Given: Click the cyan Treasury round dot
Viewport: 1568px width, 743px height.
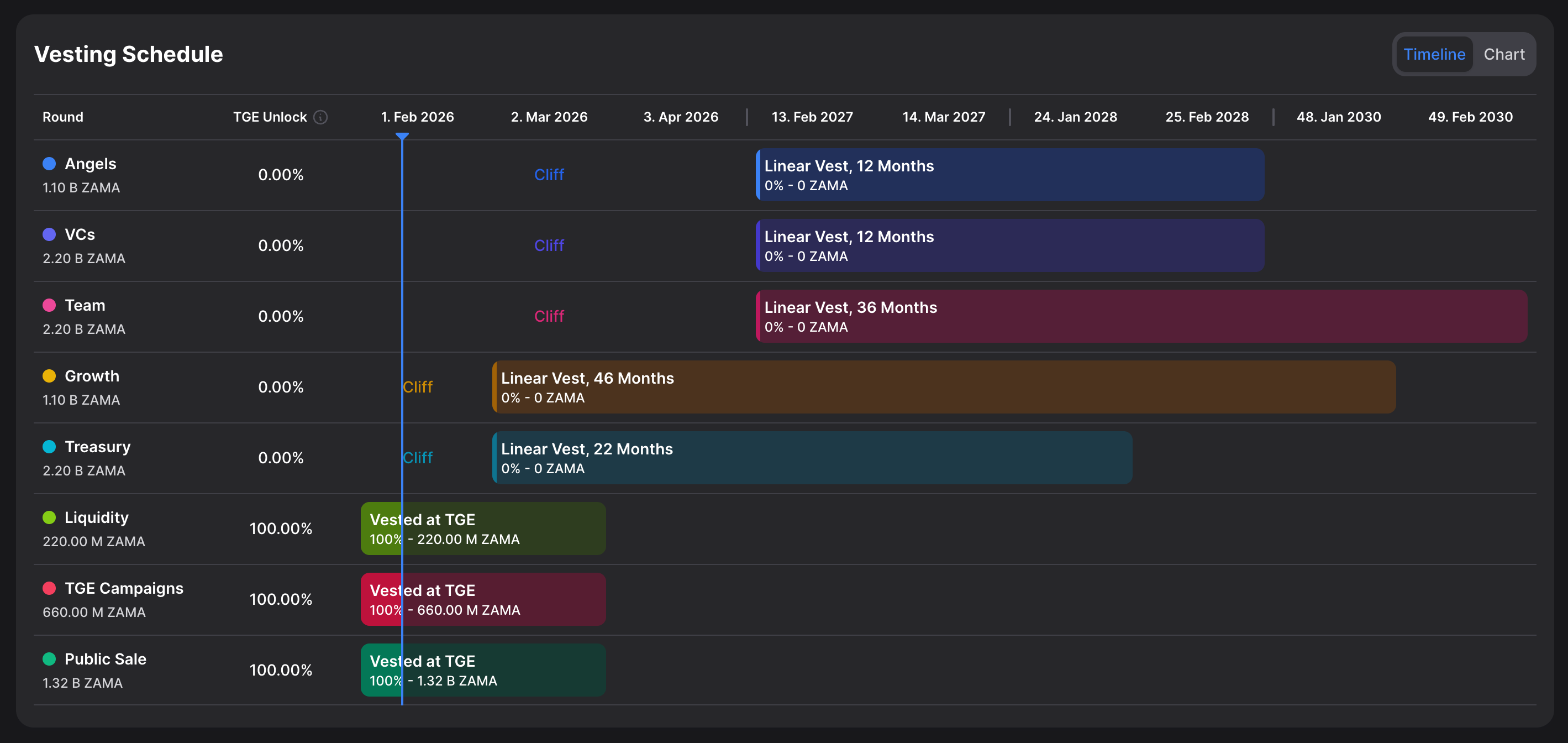Looking at the screenshot, I should 49,447.
